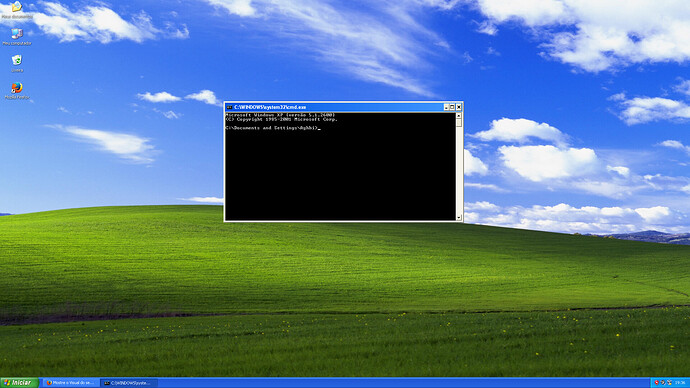Maximize the cmd.exe window

(x=452, y=107)
